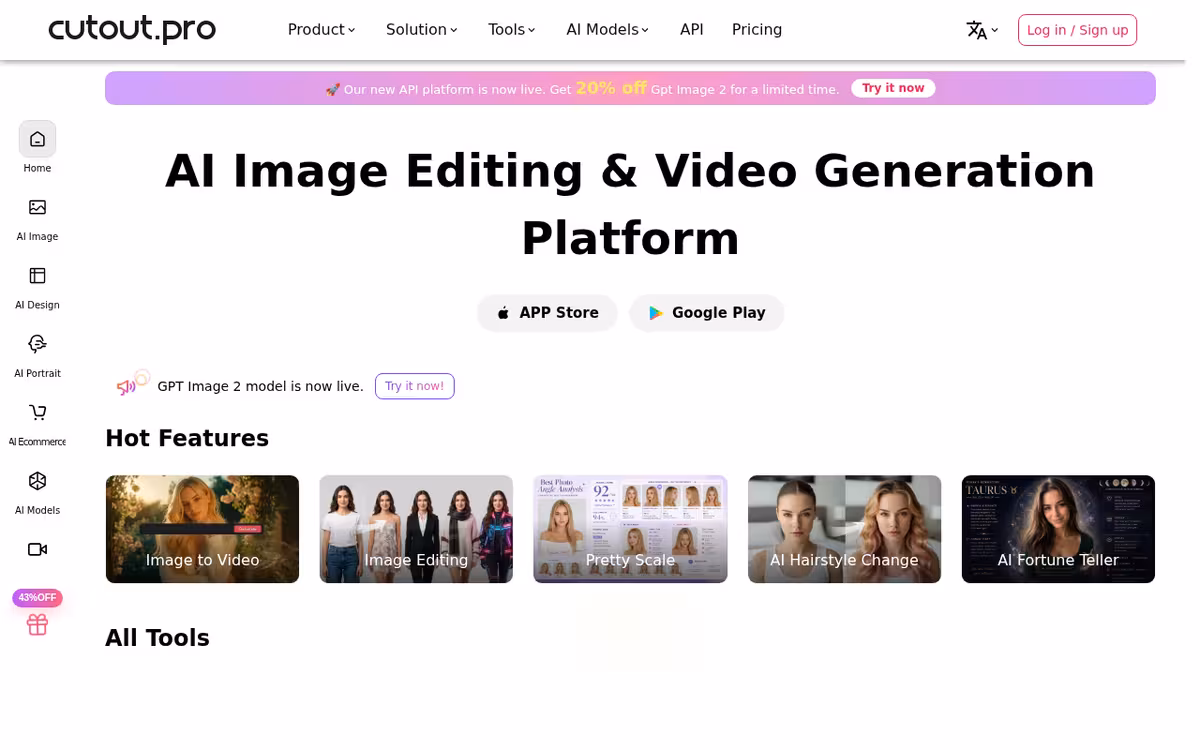Click Try it now! for GPT Image 2

click(414, 386)
